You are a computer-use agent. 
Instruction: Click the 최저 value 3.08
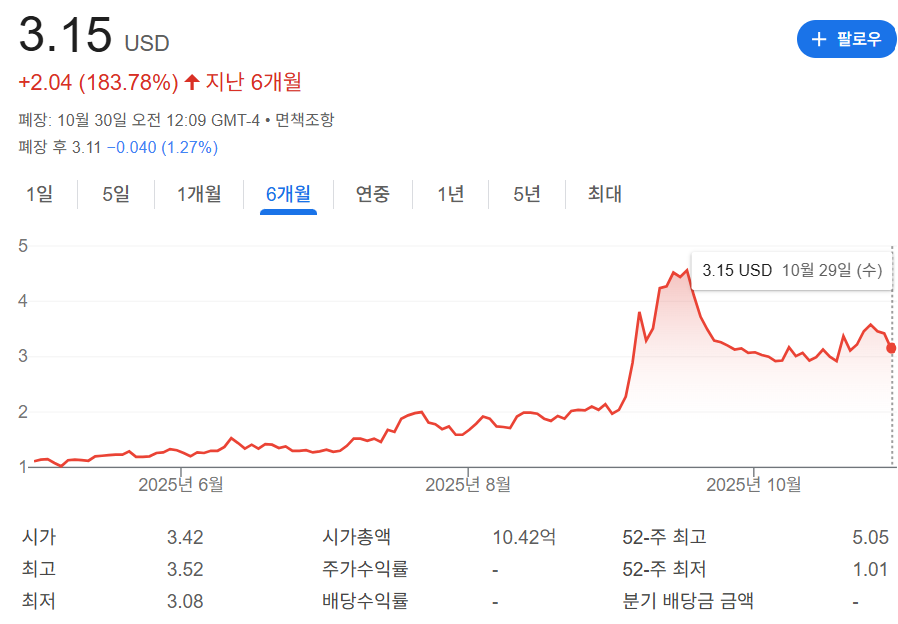pos(185,601)
